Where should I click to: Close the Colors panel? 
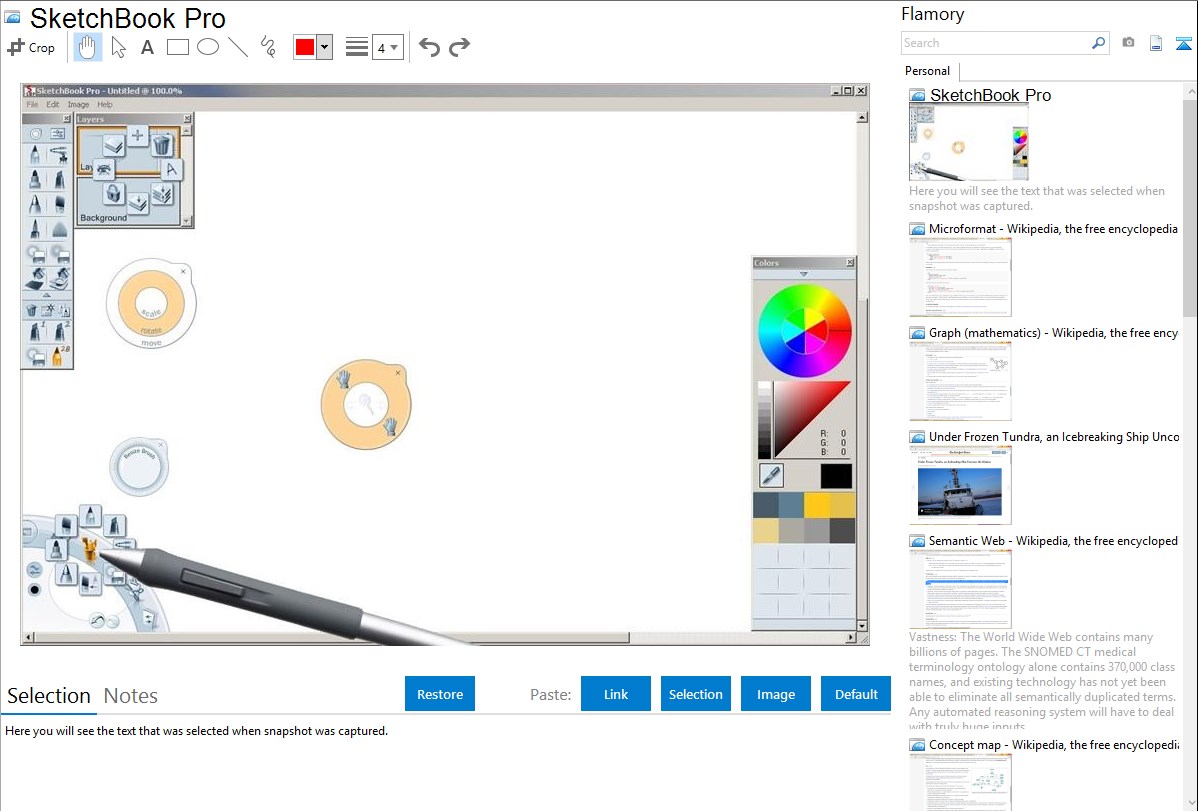850,262
